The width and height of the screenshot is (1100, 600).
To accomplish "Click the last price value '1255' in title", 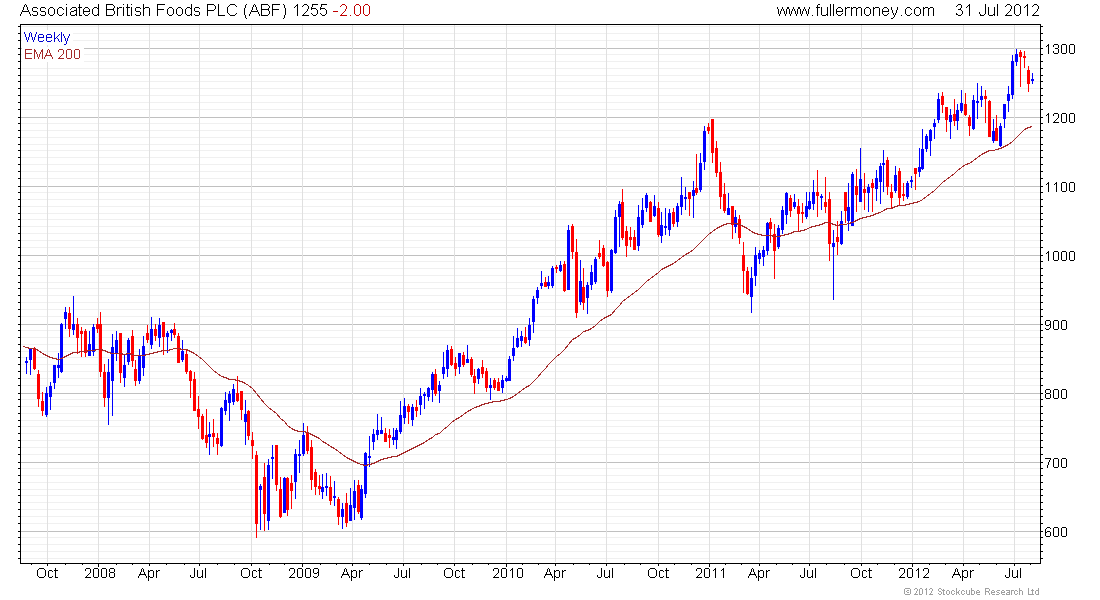I will (310, 11).
